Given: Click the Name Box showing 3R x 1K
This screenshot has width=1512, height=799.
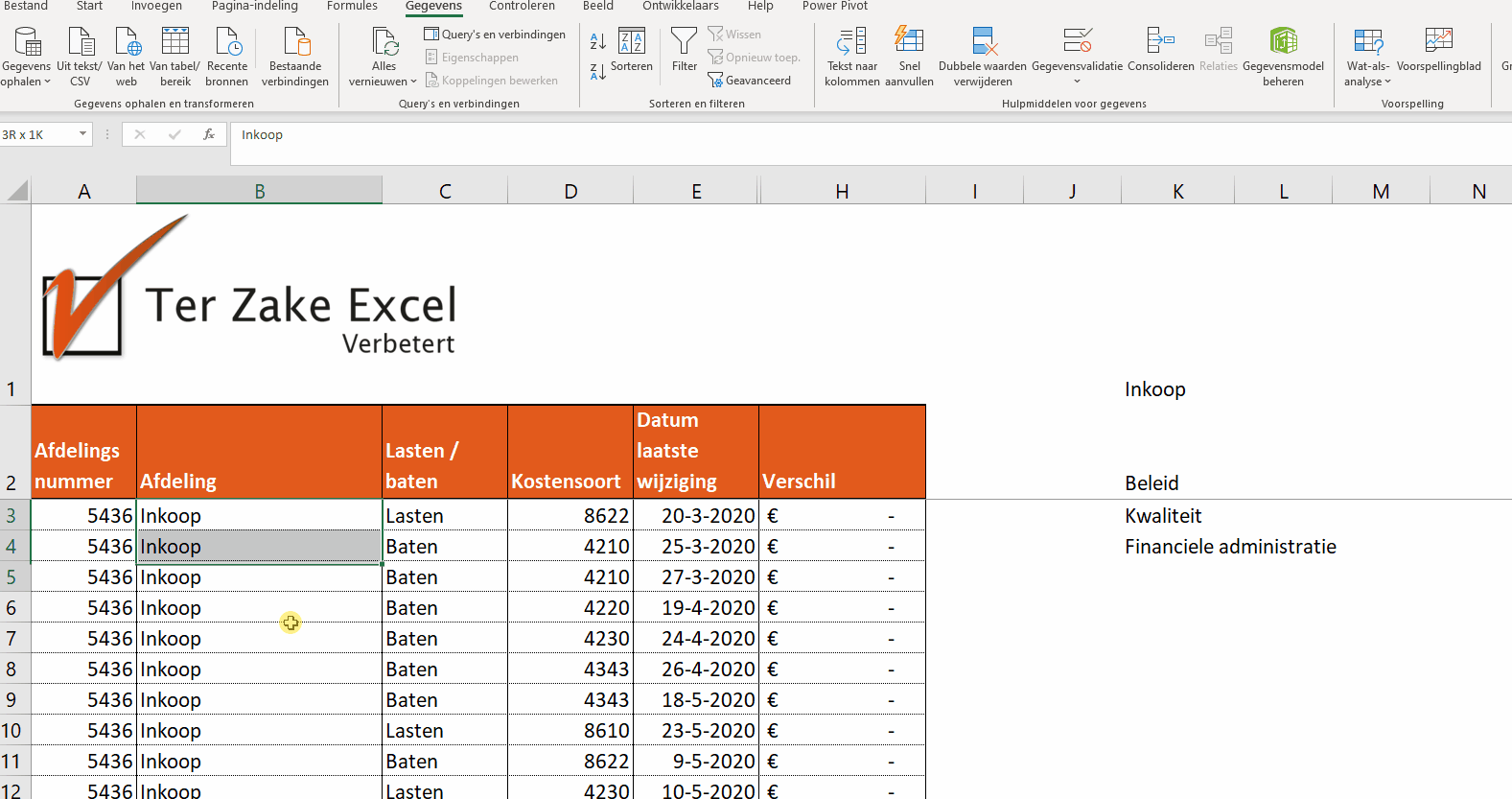Looking at the screenshot, I should (38, 135).
